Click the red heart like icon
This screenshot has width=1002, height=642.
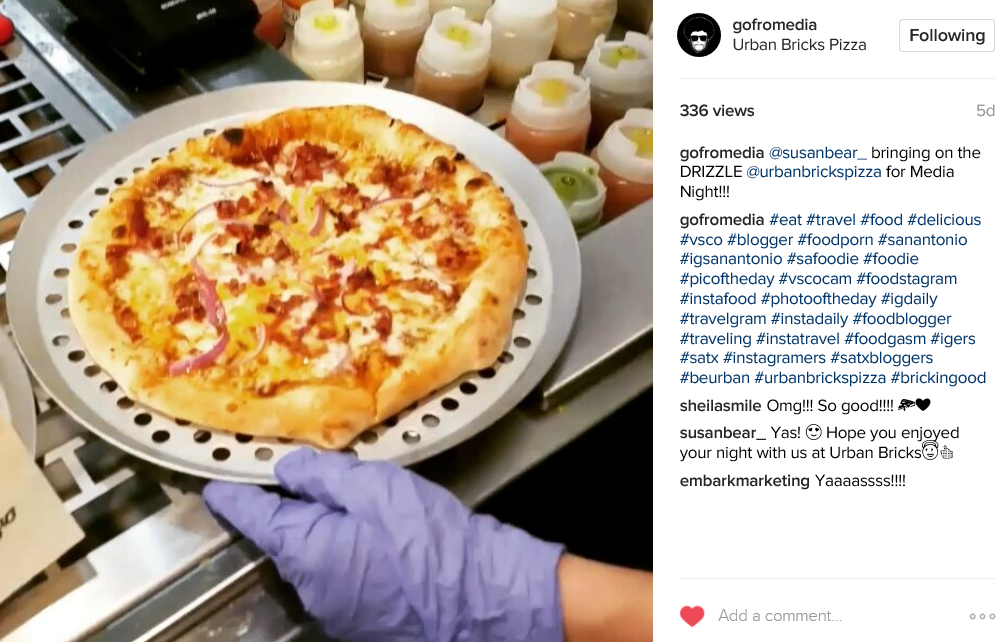pos(691,616)
